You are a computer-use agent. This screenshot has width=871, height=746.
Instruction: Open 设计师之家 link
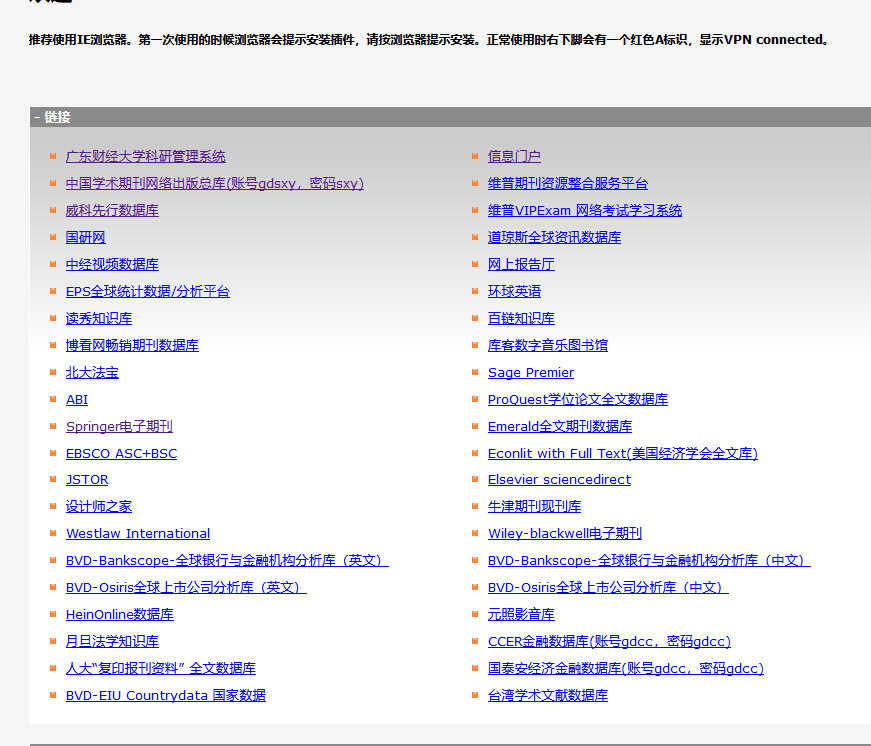[x=99, y=507]
